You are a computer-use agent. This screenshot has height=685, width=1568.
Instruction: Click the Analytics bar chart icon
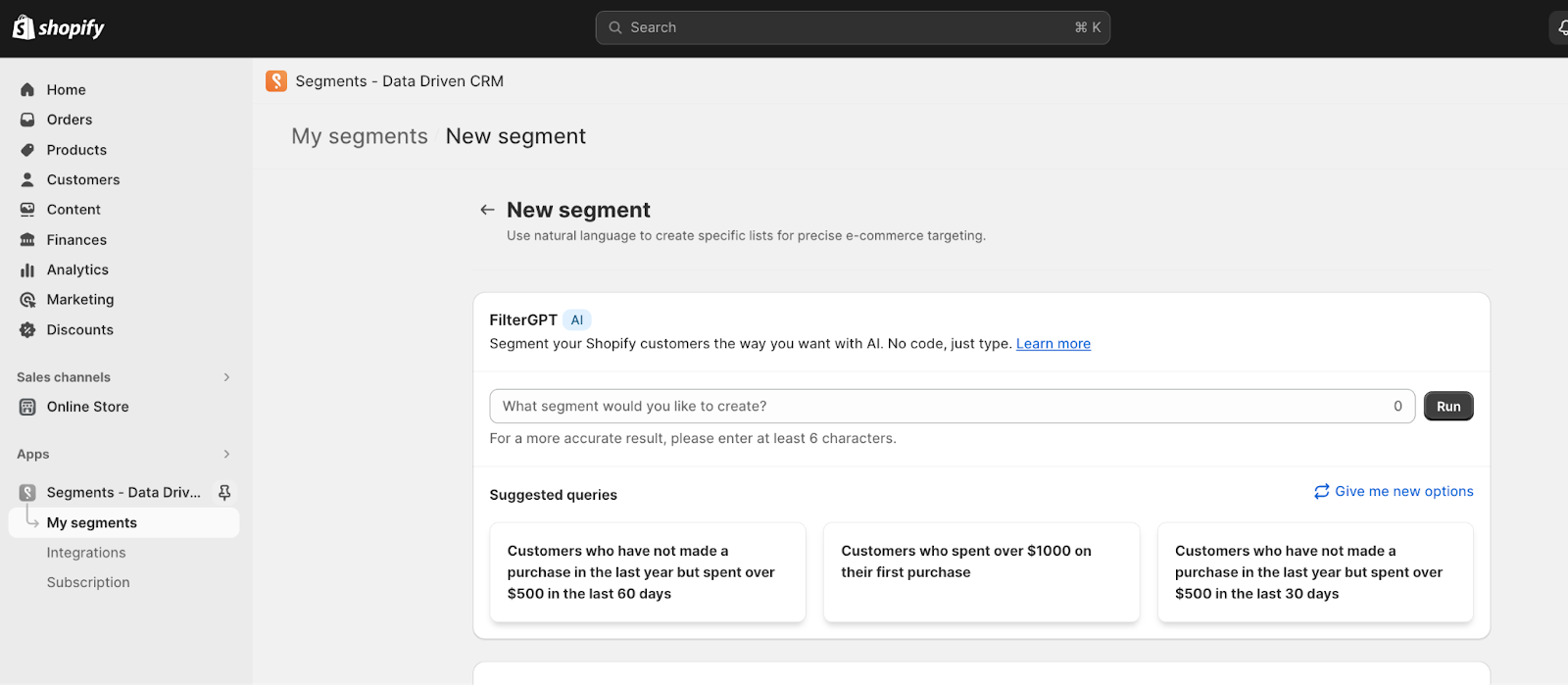tap(27, 269)
